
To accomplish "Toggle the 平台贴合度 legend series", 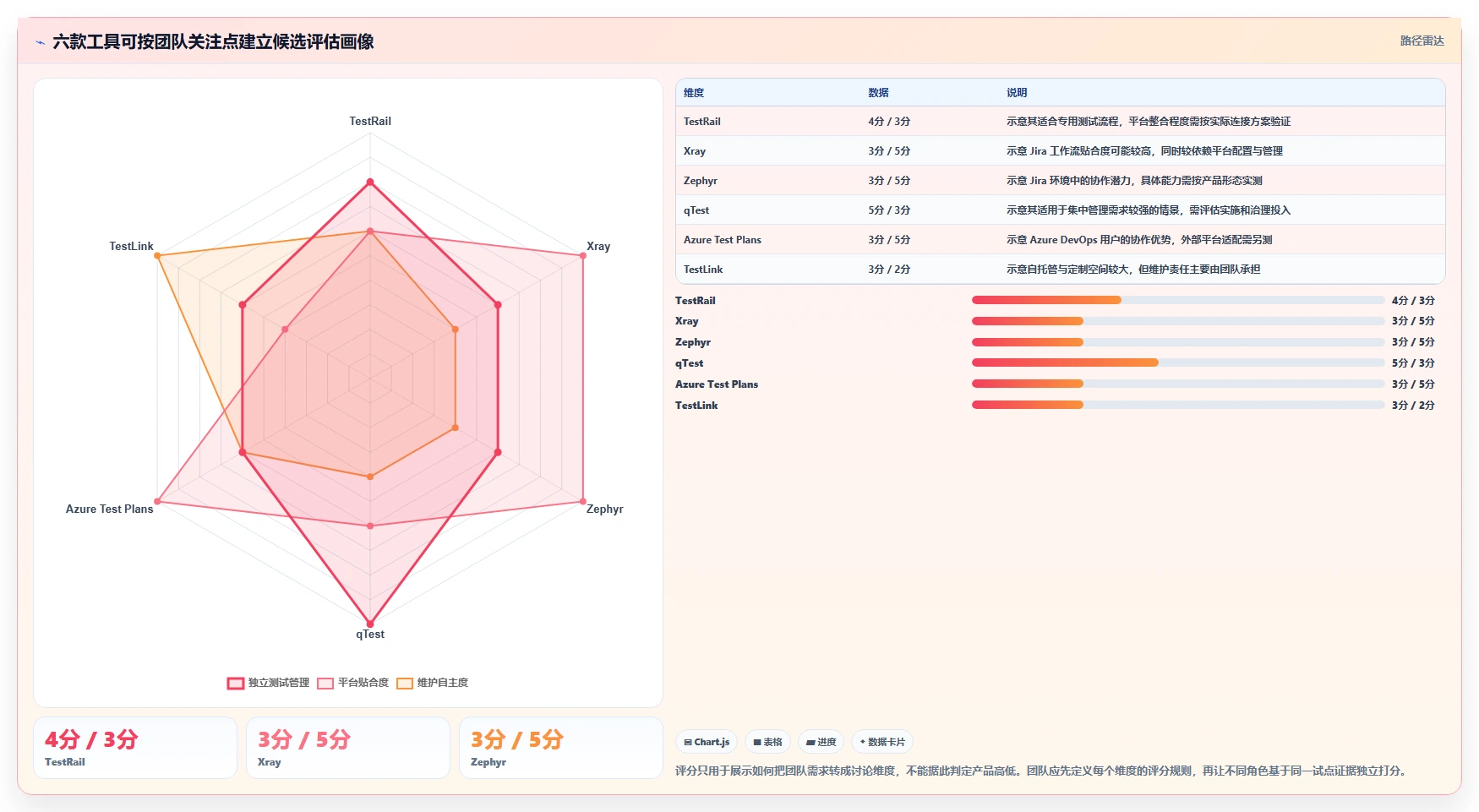I will (x=352, y=683).
